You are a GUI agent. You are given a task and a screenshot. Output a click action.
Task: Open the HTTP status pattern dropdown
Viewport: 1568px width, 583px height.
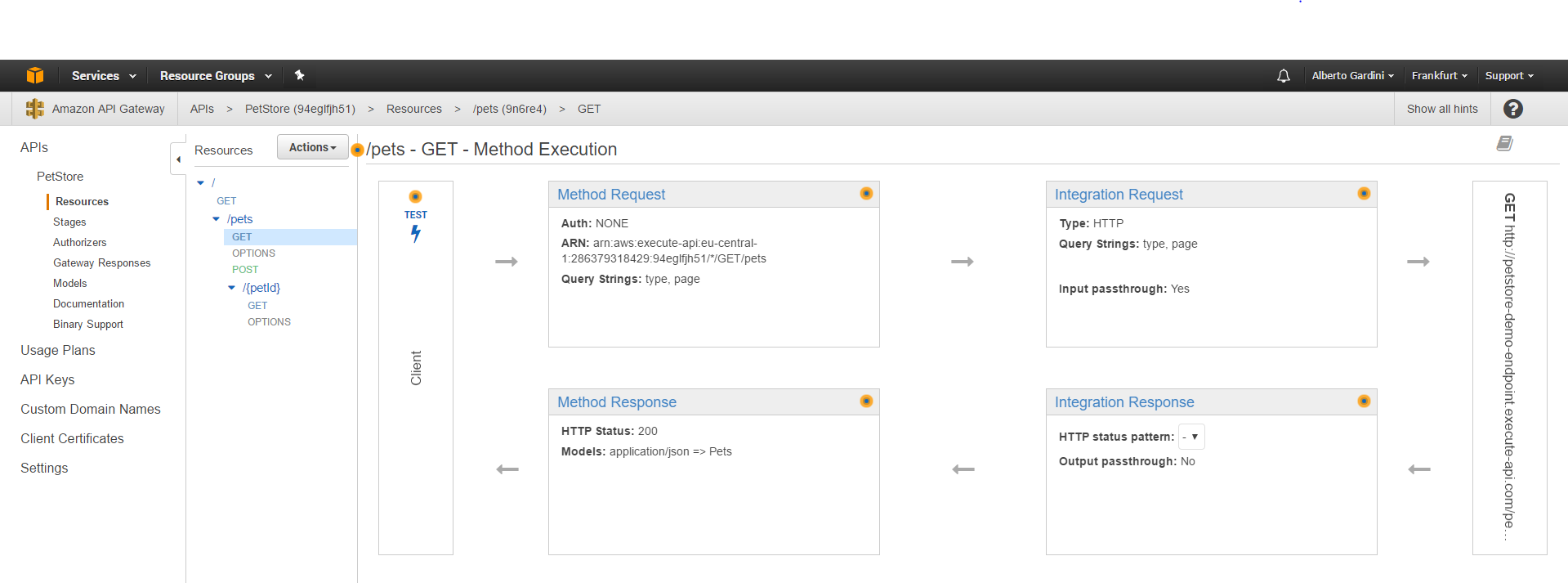(1191, 437)
